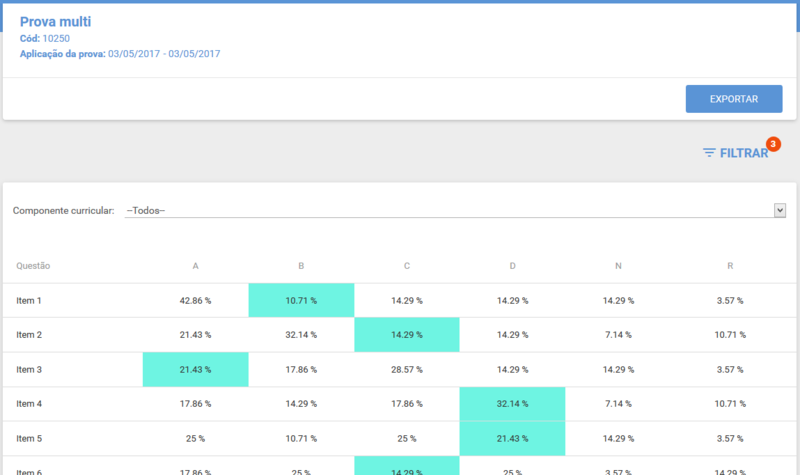Screen dimensions: 800x475
Task: Open the Componente curricular dropdown arrow
Action: click(780, 210)
